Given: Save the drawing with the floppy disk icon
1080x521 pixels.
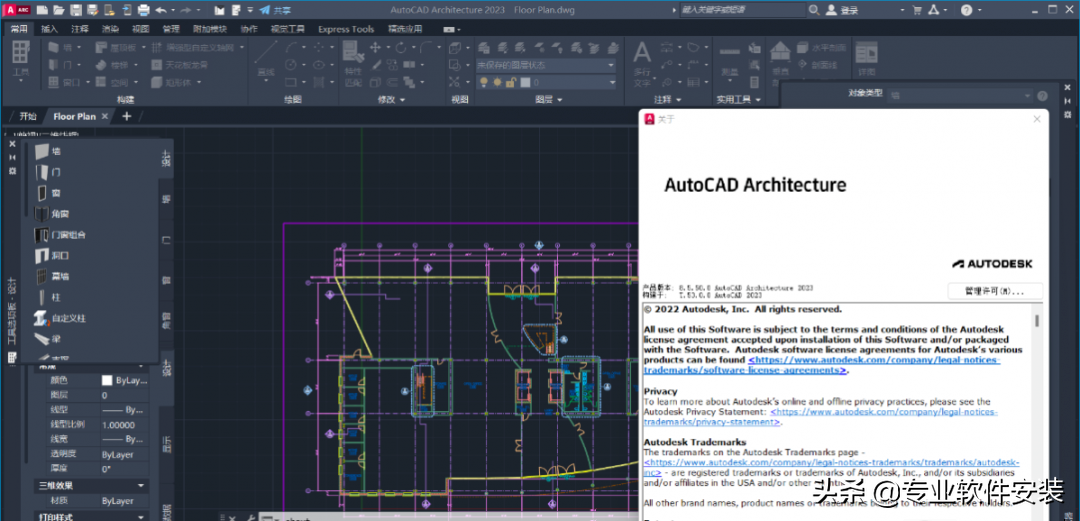Looking at the screenshot, I should pyautogui.click(x=76, y=10).
